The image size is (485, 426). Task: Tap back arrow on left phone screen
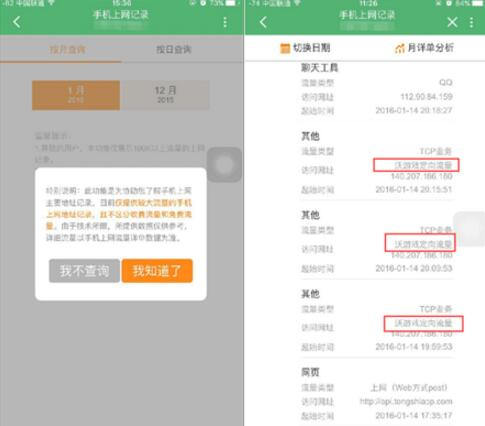tap(17, 22)
